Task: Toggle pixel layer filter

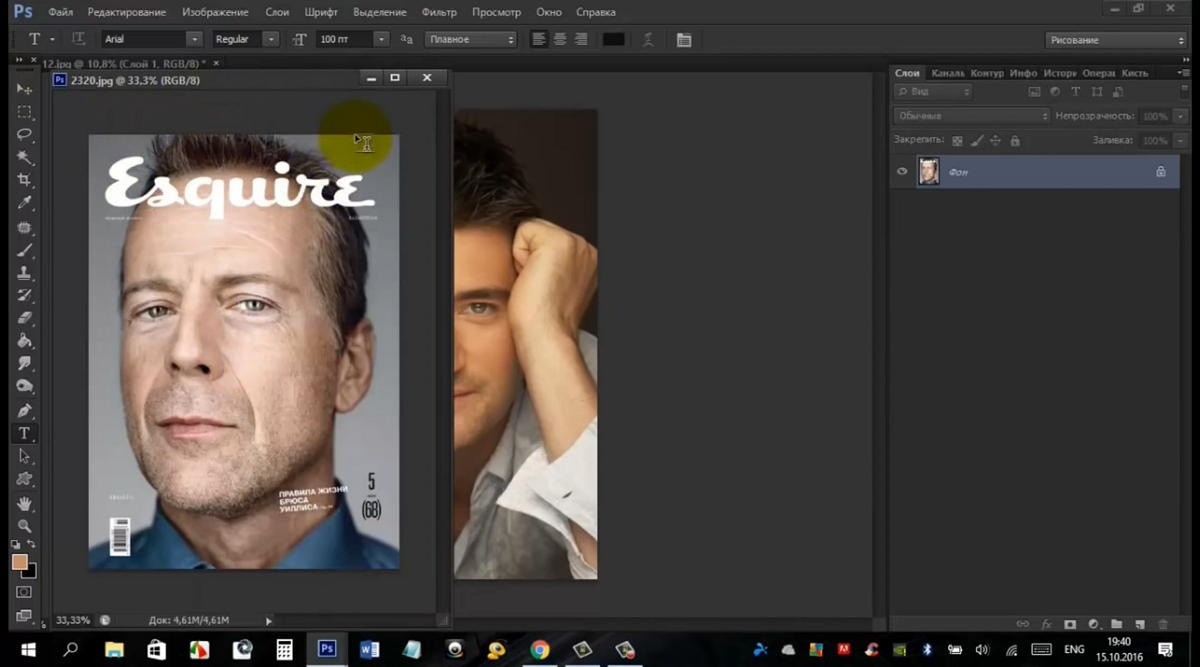Action: tap(1034, 91)
